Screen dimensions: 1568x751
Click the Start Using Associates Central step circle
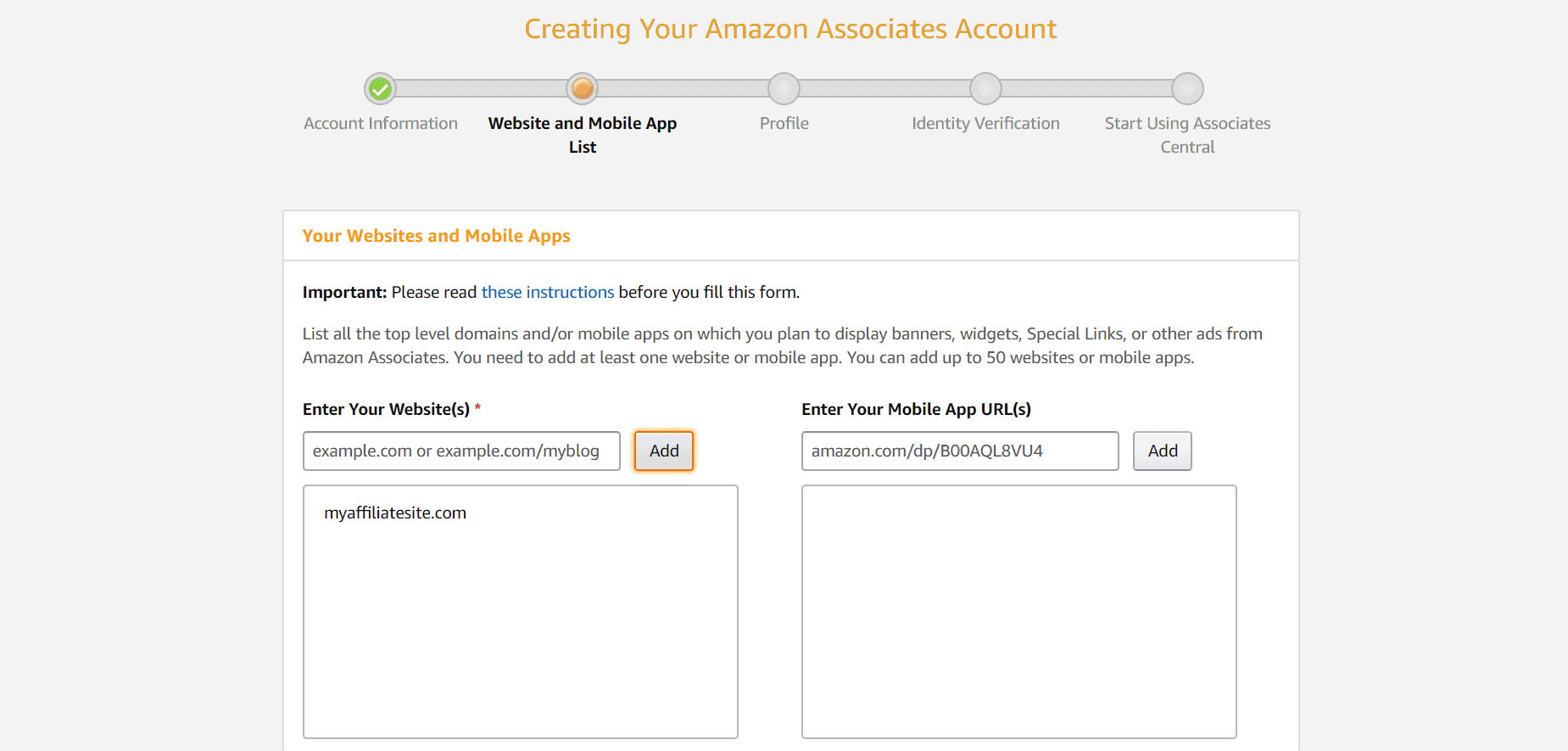coord(1187,88)
